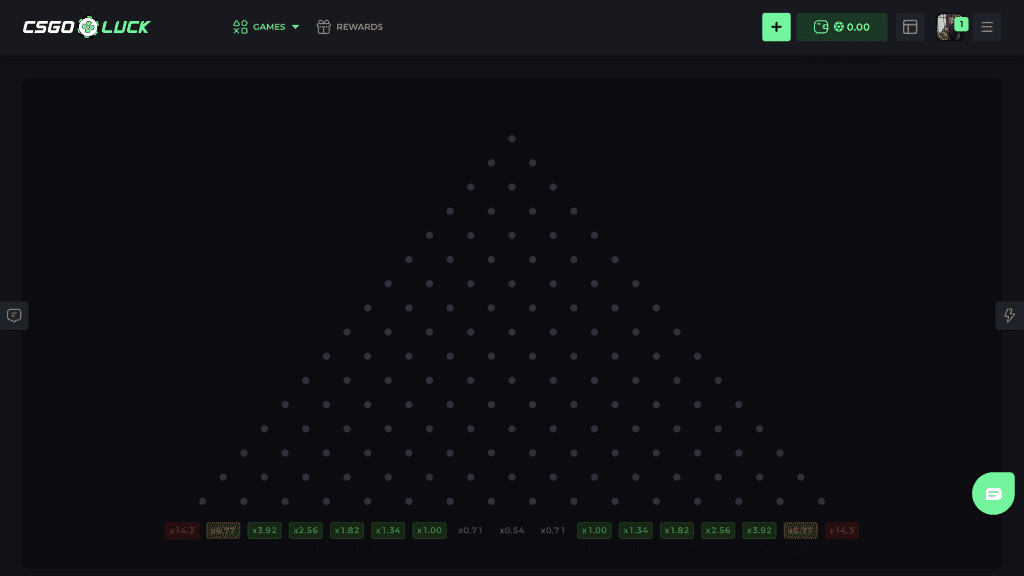Click the CSGOLUCK logo to go home

click(86, 27)
